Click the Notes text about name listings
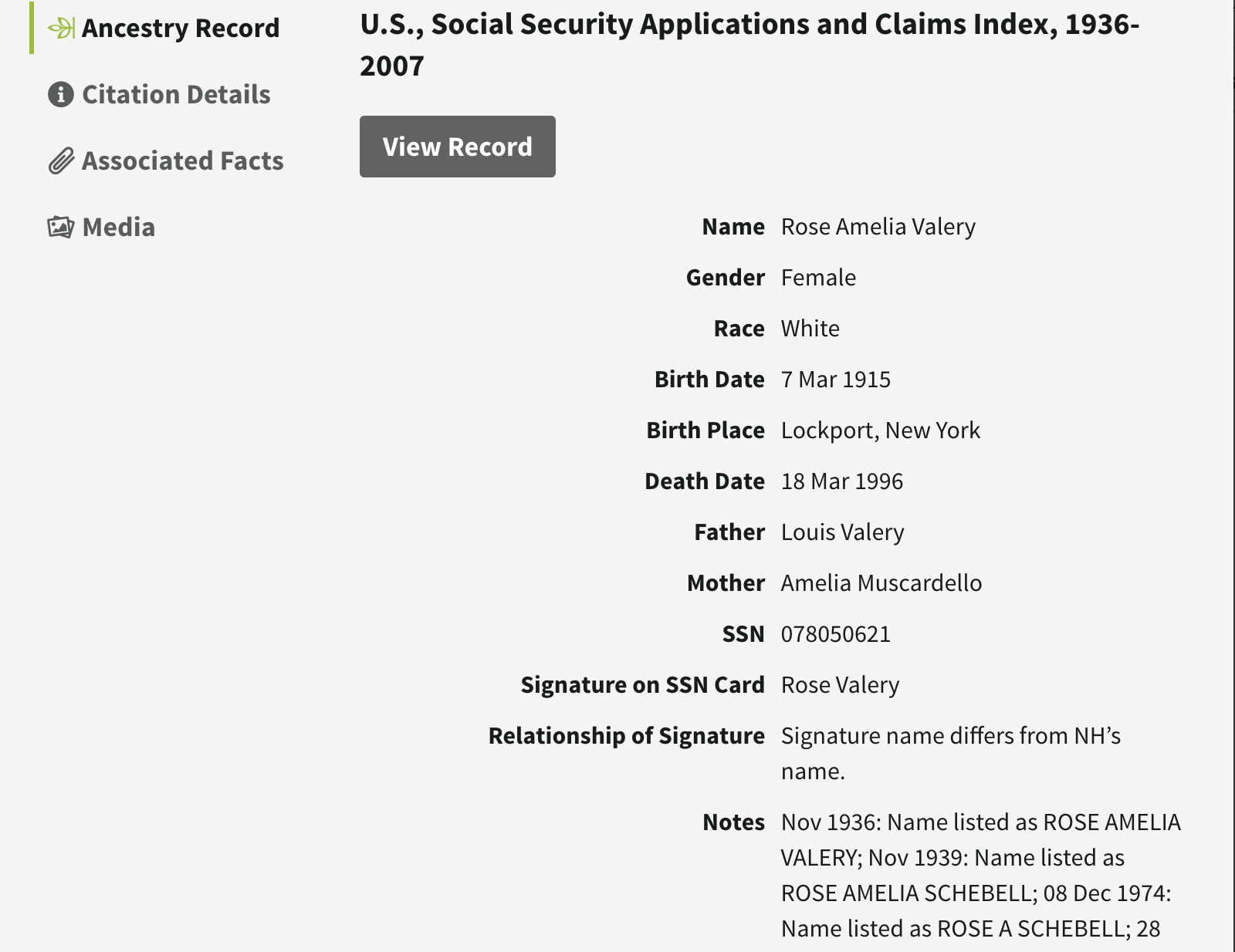This screenshot has height=952, width=1235. click(980, 875)
